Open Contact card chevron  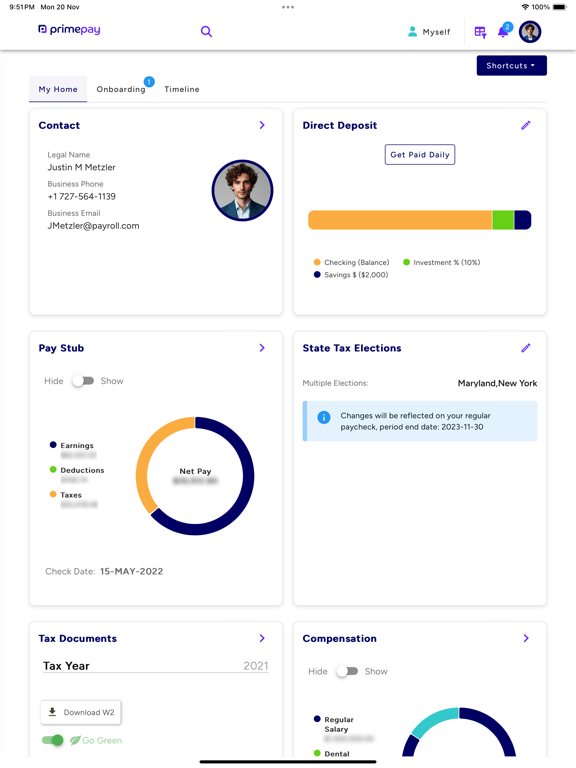(262, 125)
